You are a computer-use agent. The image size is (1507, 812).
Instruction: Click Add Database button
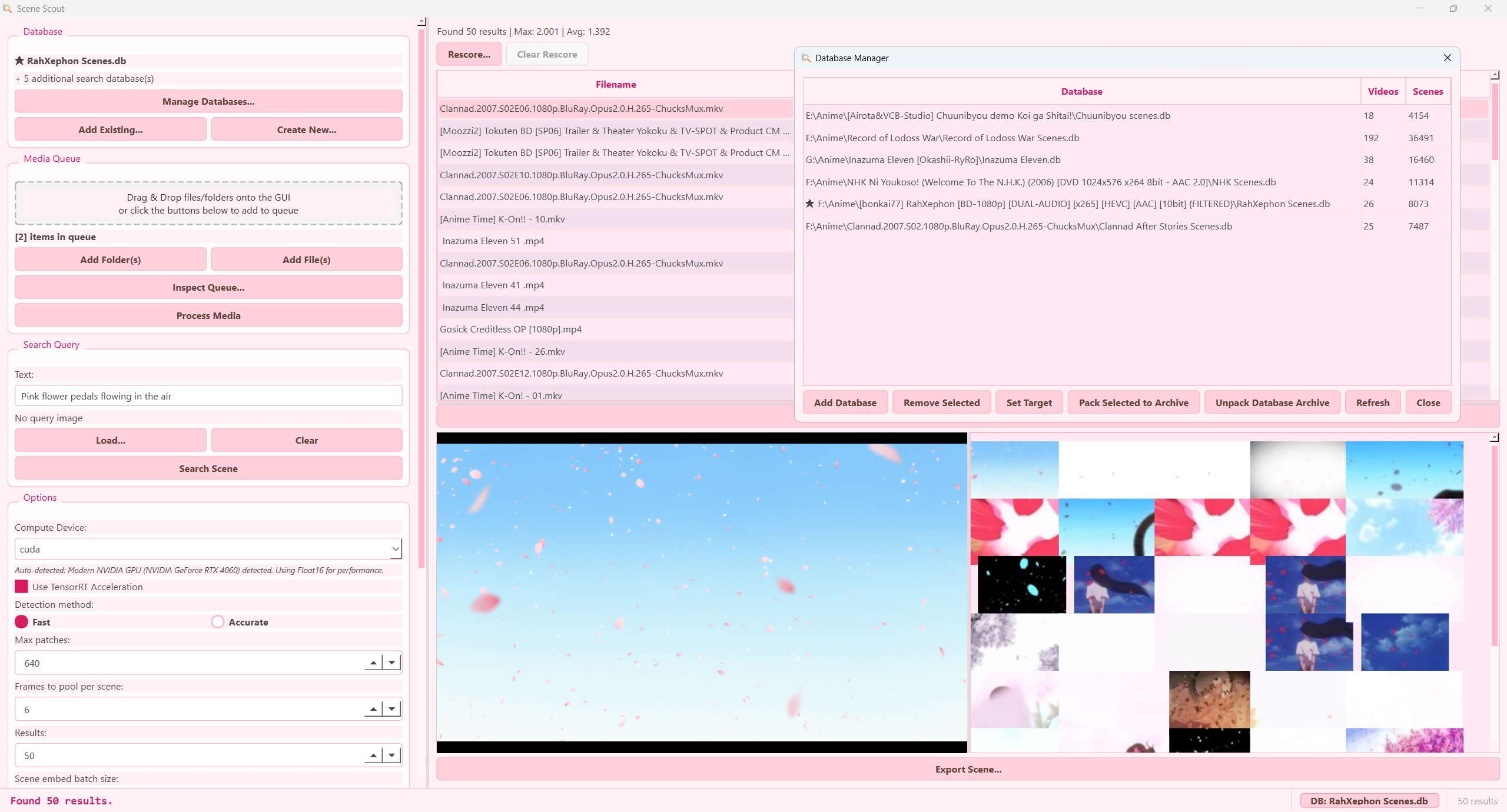pyautogui.click(x=845, y=402)
